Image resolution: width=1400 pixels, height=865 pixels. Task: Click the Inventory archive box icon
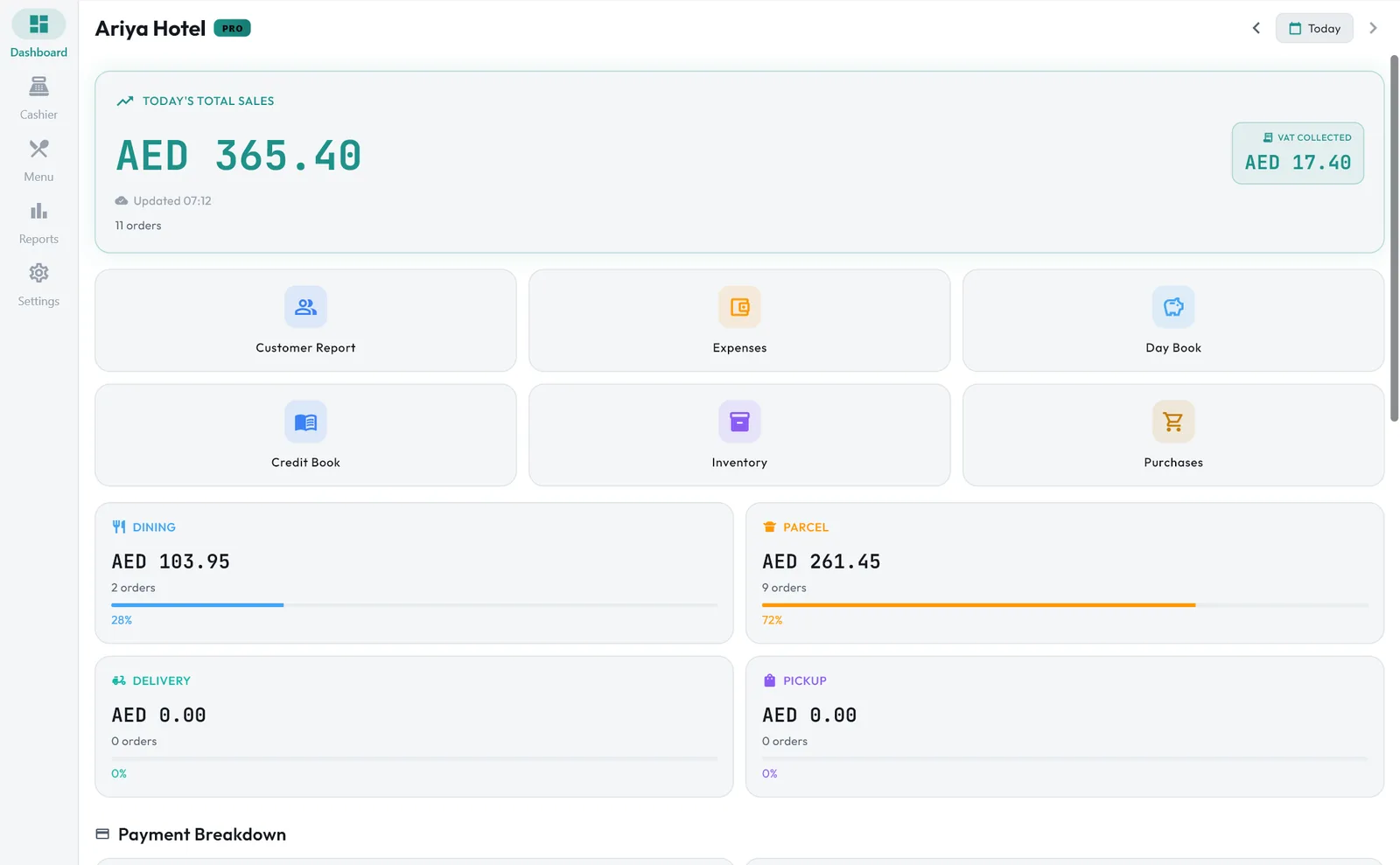pos(739,422)
